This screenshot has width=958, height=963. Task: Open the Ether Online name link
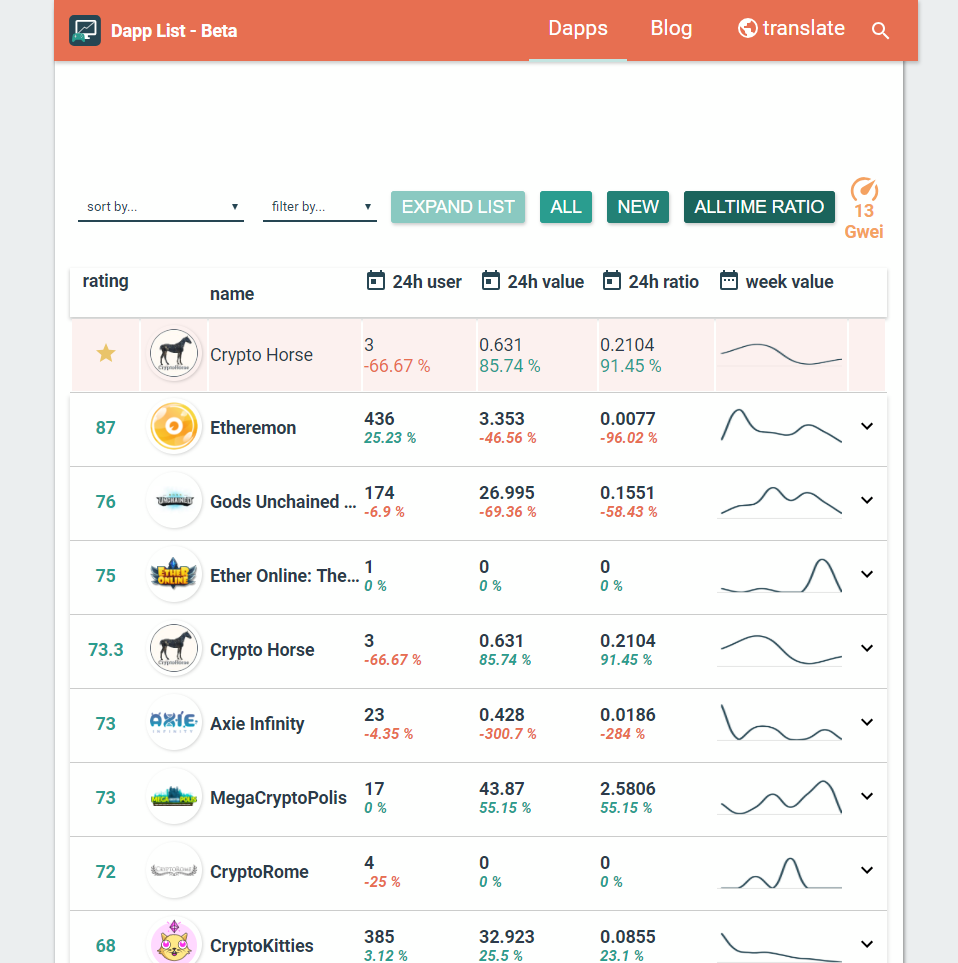click(x=284, y=576)
